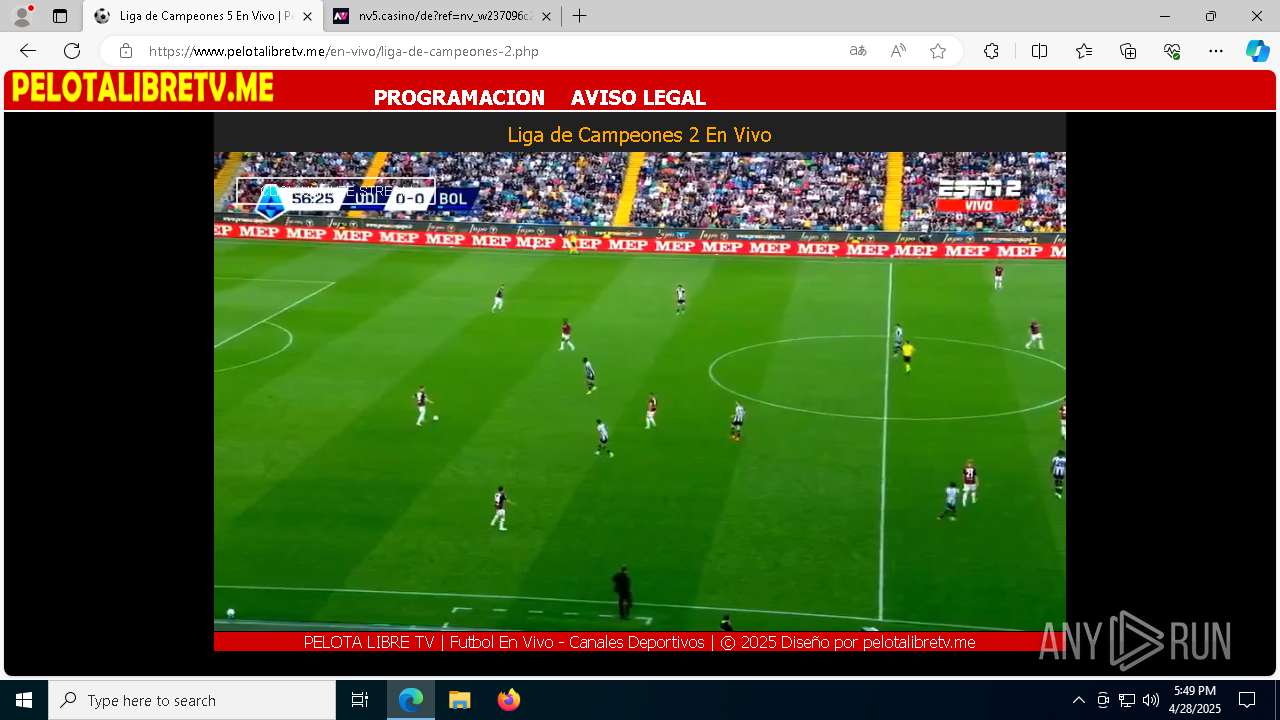Close the nv5.casino tab
The width and height of the screenshot is (1280, 720).
coord(546,16)
